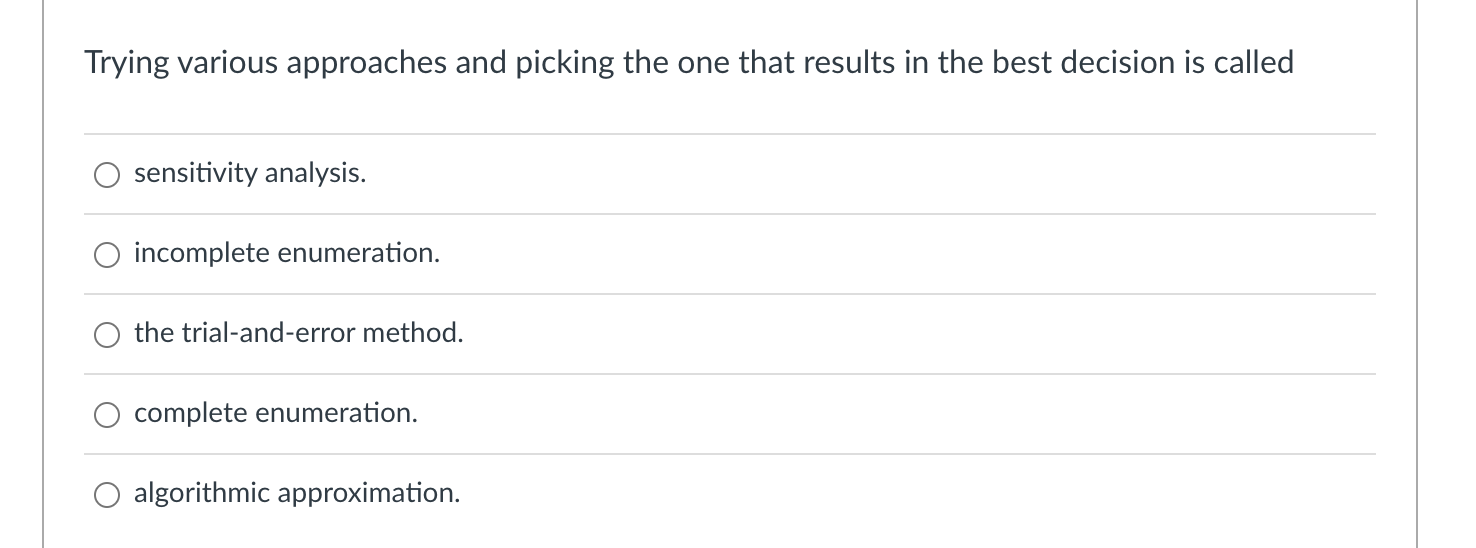Image resolution: width=1476 pixels, height=548 pixels.
Task: Click the word 'Trying' in the question
Action: pyautogui.click(x=121, y=64)
